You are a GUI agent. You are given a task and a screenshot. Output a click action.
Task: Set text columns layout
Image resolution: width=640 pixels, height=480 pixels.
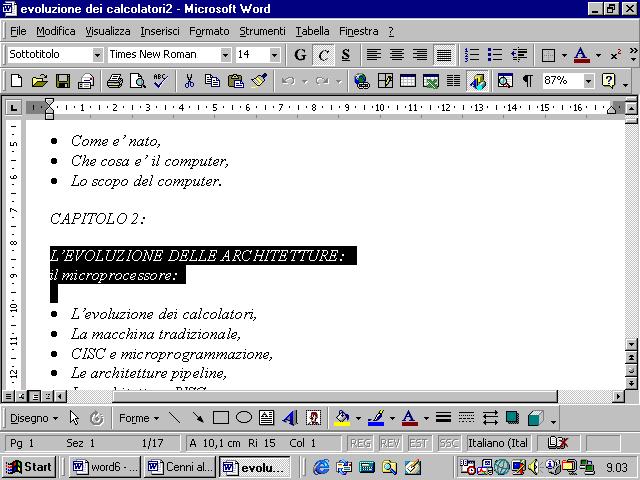(x=453, y=81)
